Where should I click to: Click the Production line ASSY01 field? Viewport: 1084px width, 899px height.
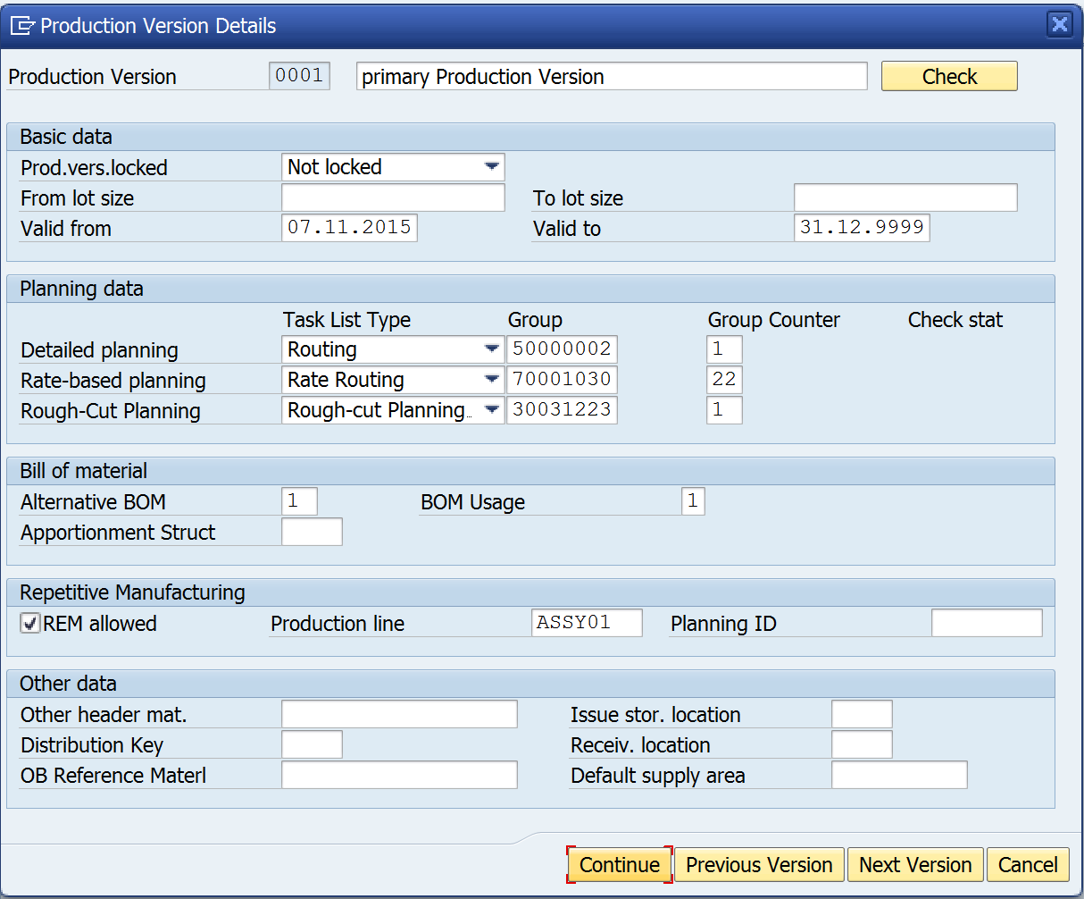[x=586, y=622]
